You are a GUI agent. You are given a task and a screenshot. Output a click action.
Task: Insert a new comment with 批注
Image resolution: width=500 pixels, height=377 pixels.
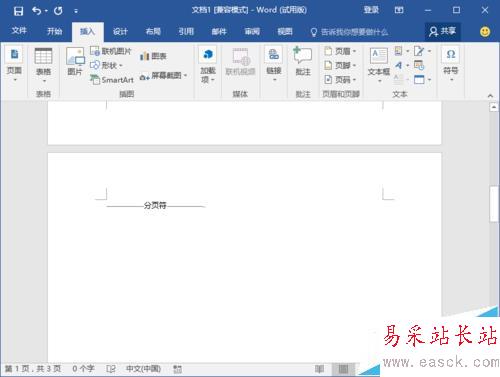coord(303,62)
